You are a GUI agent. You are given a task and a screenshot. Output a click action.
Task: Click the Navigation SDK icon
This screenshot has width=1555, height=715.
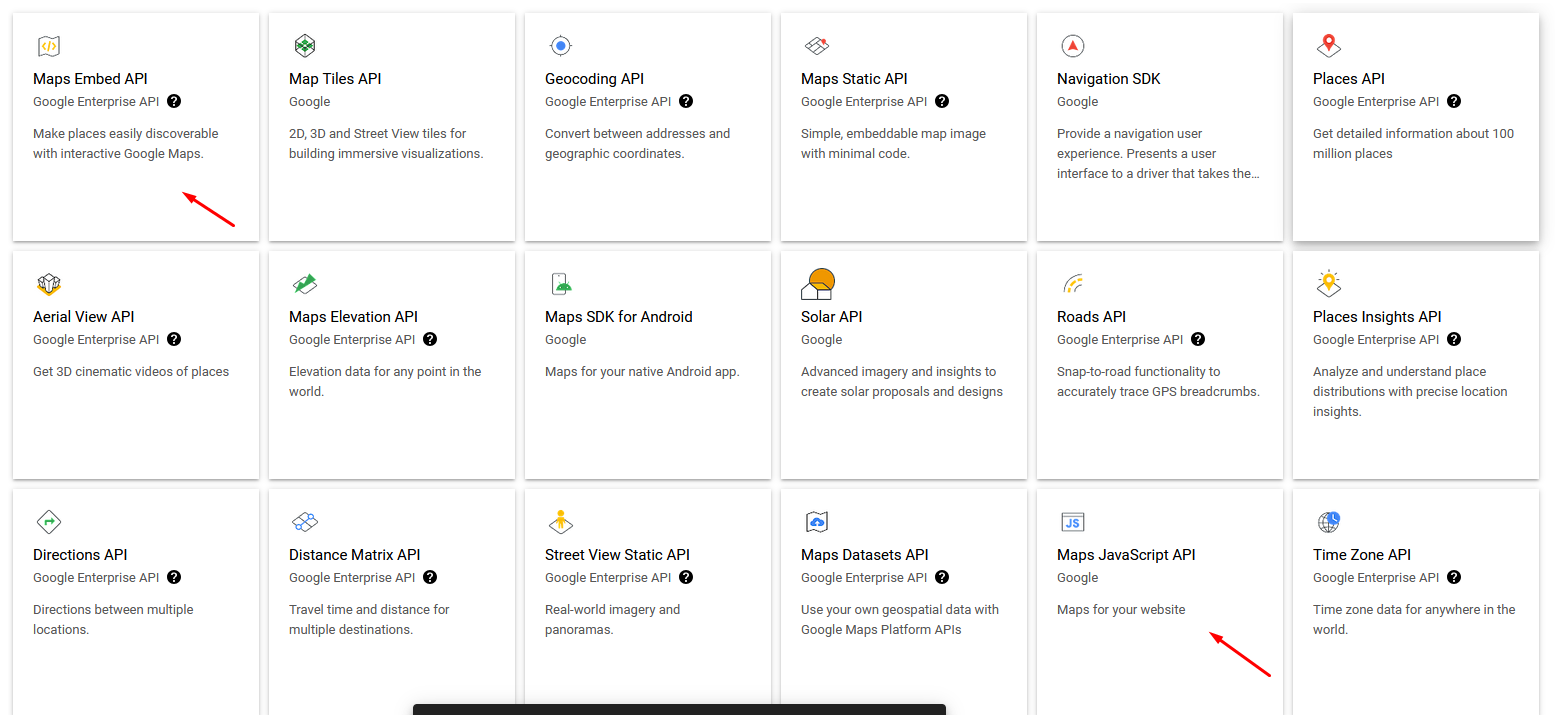[1073, 46]
